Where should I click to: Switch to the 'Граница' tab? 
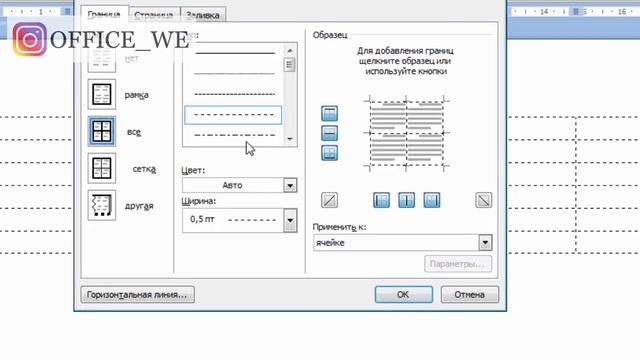(104, 15)
